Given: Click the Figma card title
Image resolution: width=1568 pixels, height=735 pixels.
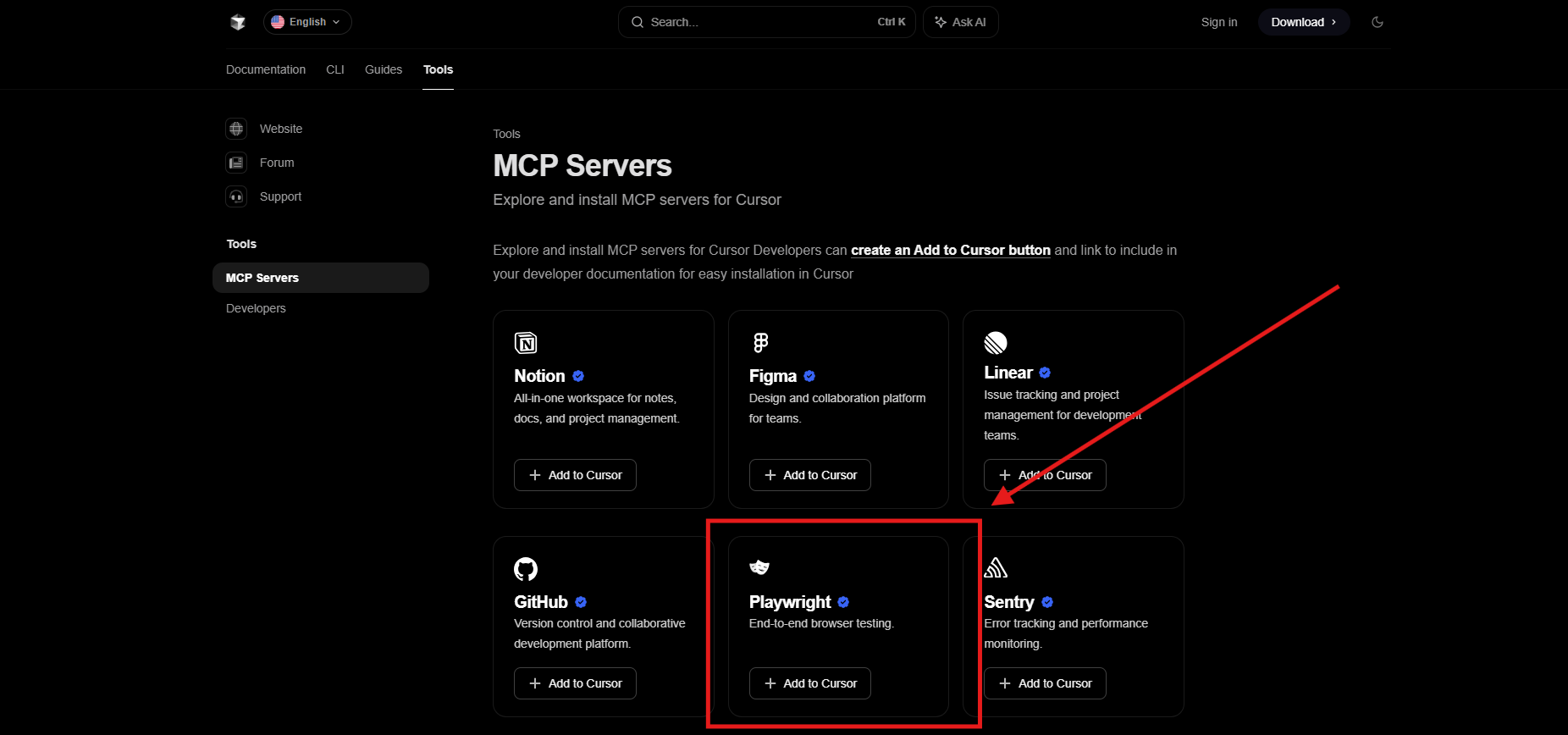Looking at the screenshot, I should (x=773, y=376).
